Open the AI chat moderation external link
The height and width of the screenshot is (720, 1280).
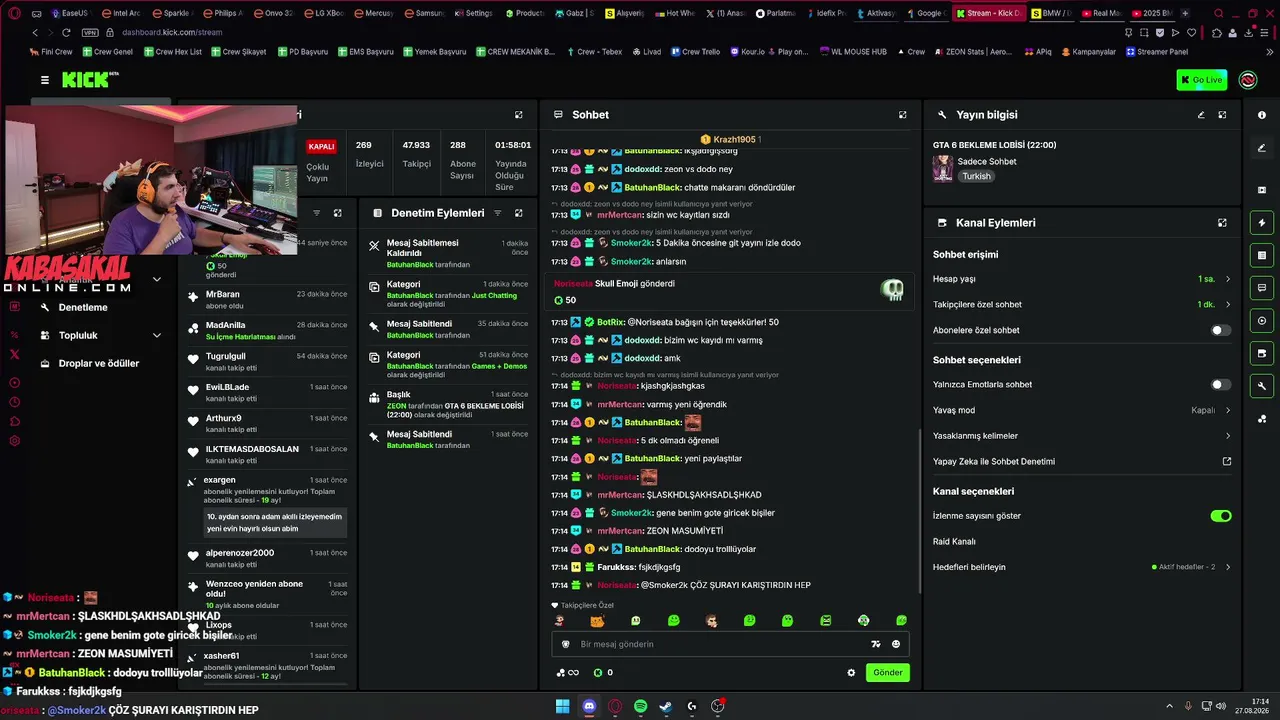tap(1227, 462)
